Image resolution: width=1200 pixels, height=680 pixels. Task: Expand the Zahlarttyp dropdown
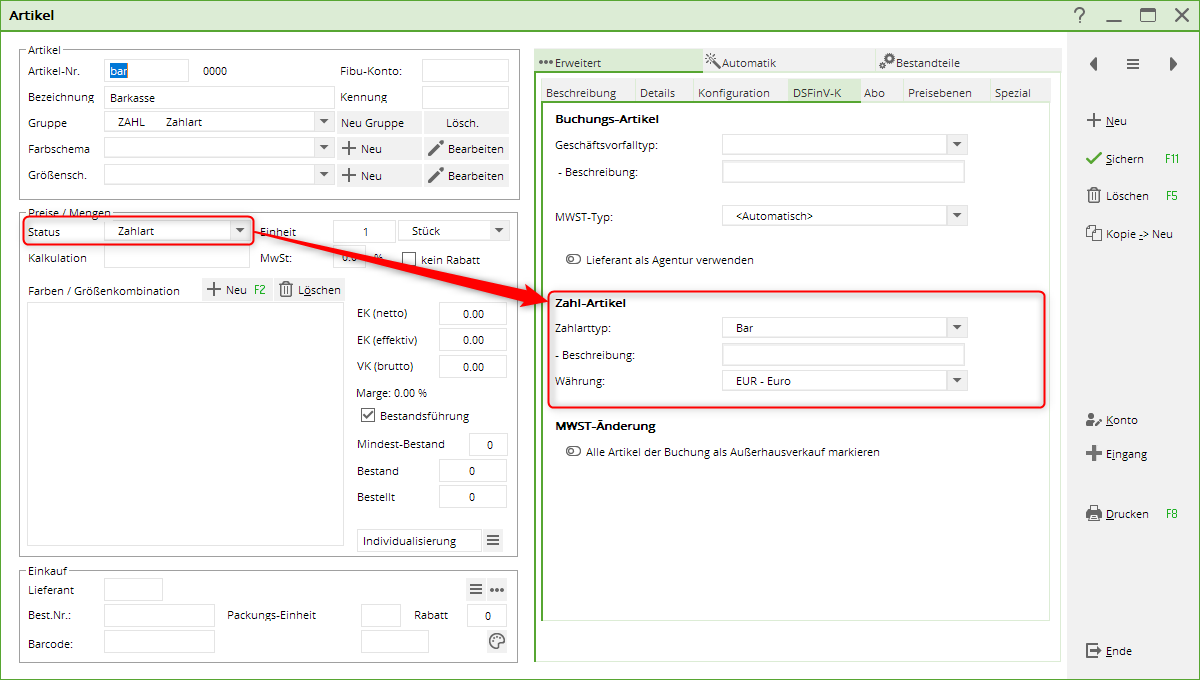point(957,328)
